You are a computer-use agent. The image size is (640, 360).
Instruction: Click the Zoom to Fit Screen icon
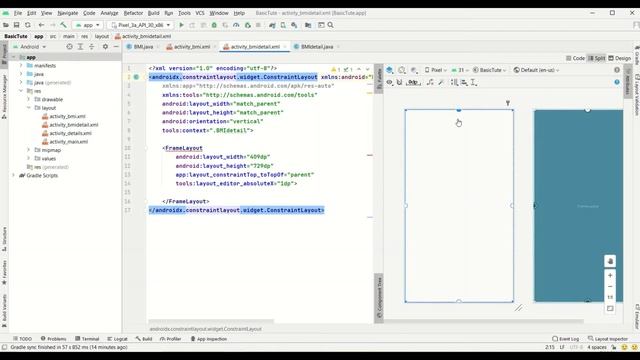[610, 308]
